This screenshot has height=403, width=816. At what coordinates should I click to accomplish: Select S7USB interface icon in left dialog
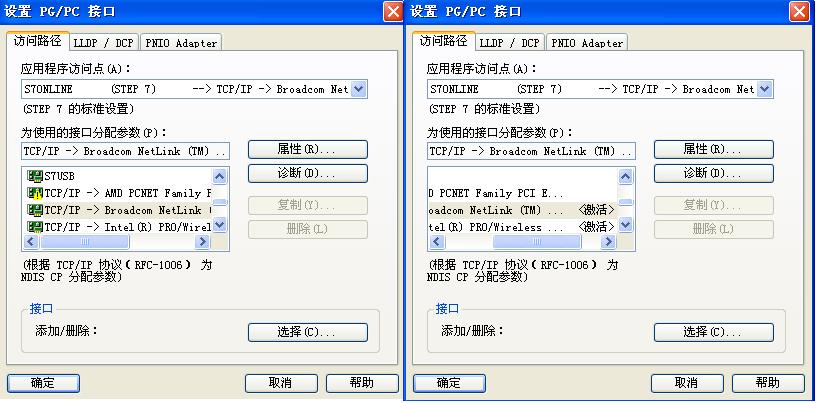point(35,176)
